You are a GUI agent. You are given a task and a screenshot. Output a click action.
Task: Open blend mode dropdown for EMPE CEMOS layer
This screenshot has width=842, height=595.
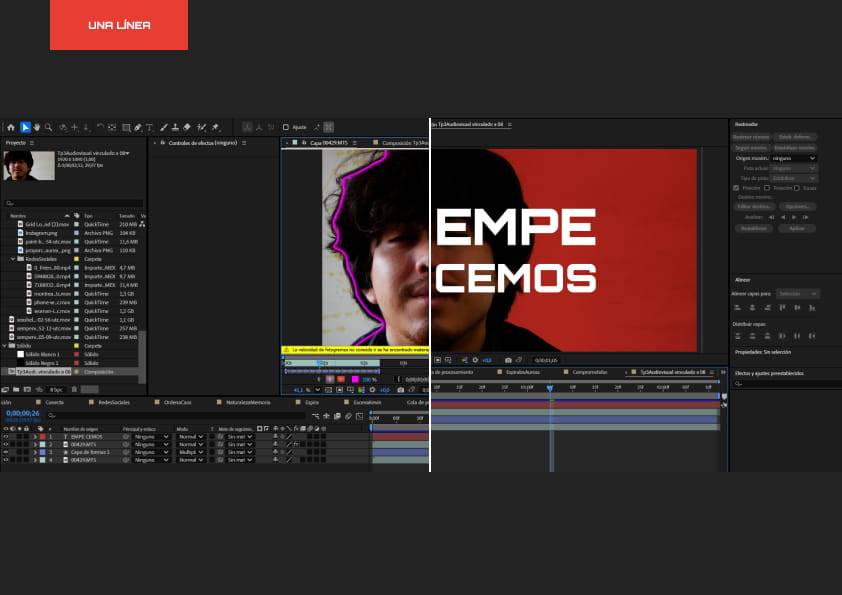pos(190,437)
